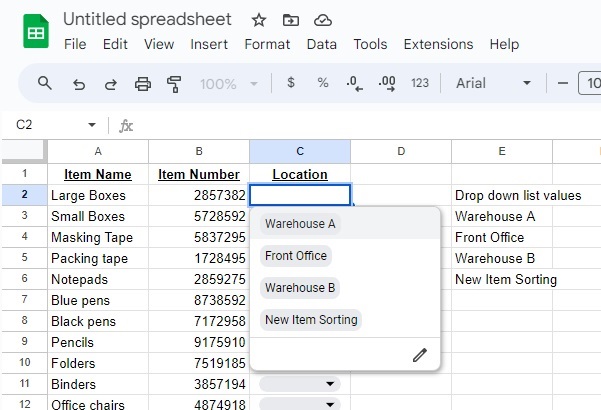Increase decimal places
Image resolution: width=601 pixels, height=410 pixels.
click(x=387, y=84)
